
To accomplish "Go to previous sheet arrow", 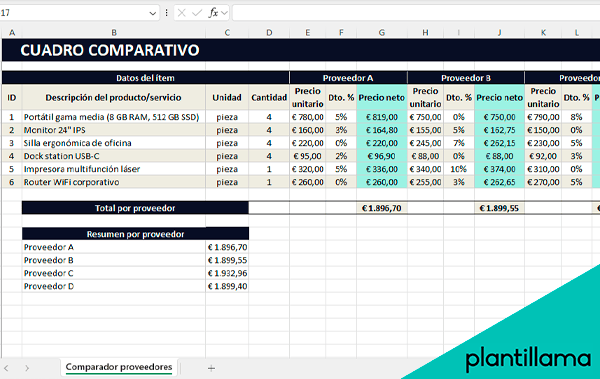I will tap(6, 368).
